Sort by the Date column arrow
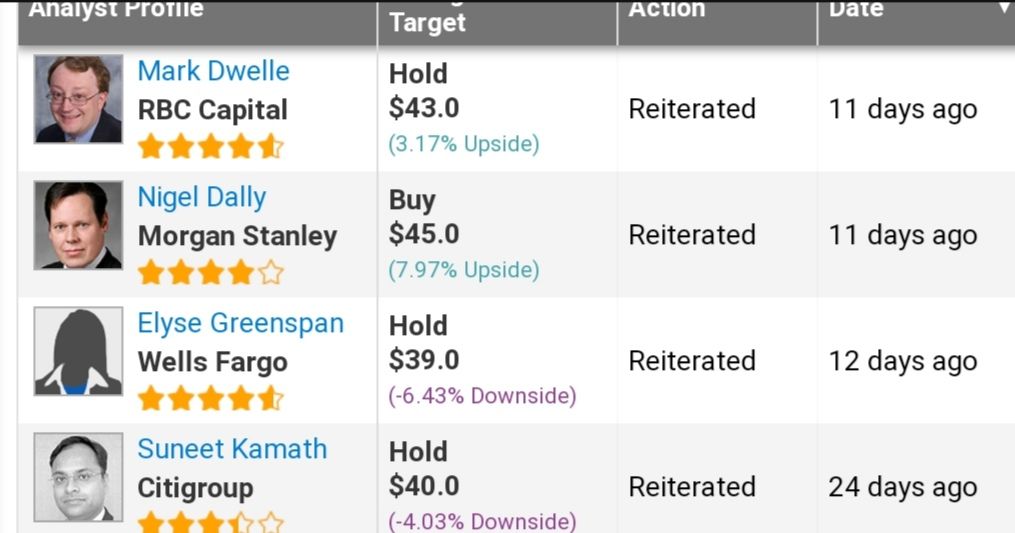The width and height of the screenshot is (1015, 533). tap(1004, 9)
